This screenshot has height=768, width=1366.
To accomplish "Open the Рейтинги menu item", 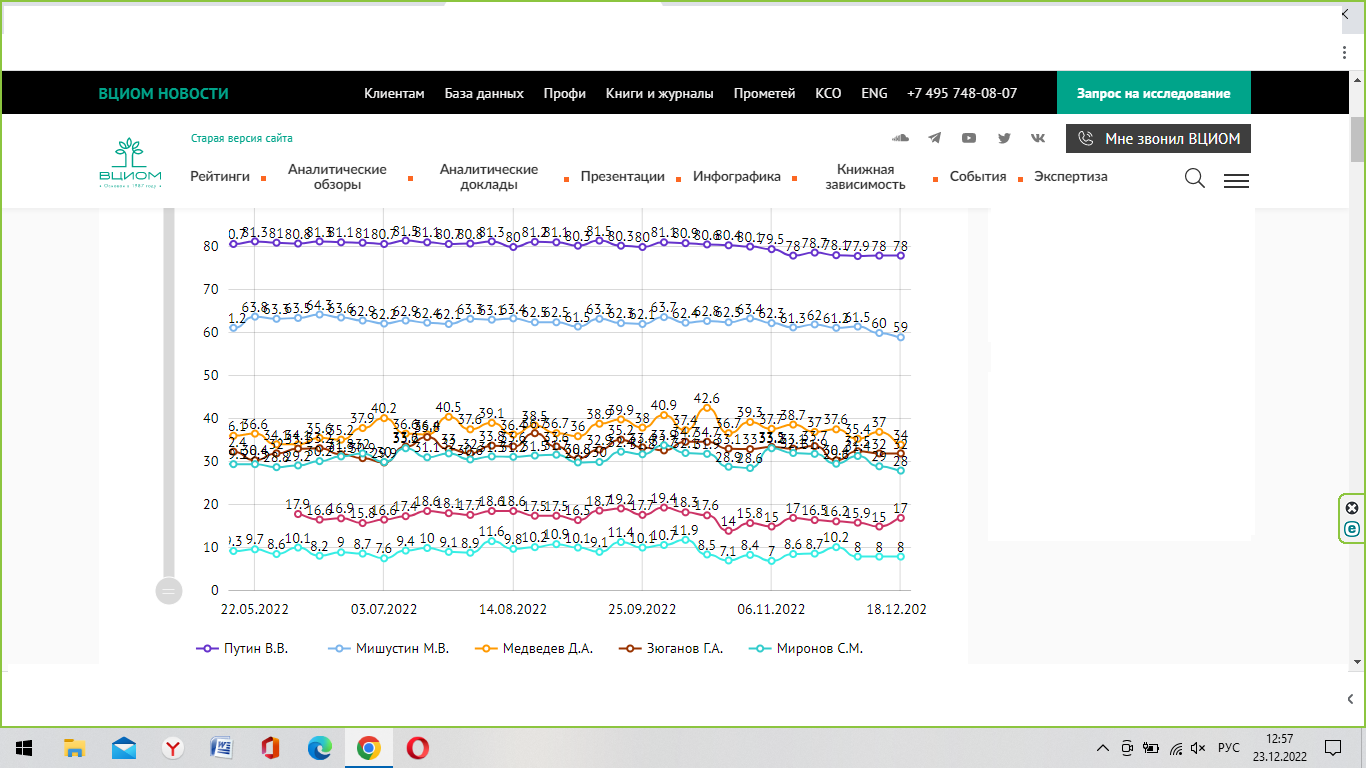I will (x=220, y=177).
